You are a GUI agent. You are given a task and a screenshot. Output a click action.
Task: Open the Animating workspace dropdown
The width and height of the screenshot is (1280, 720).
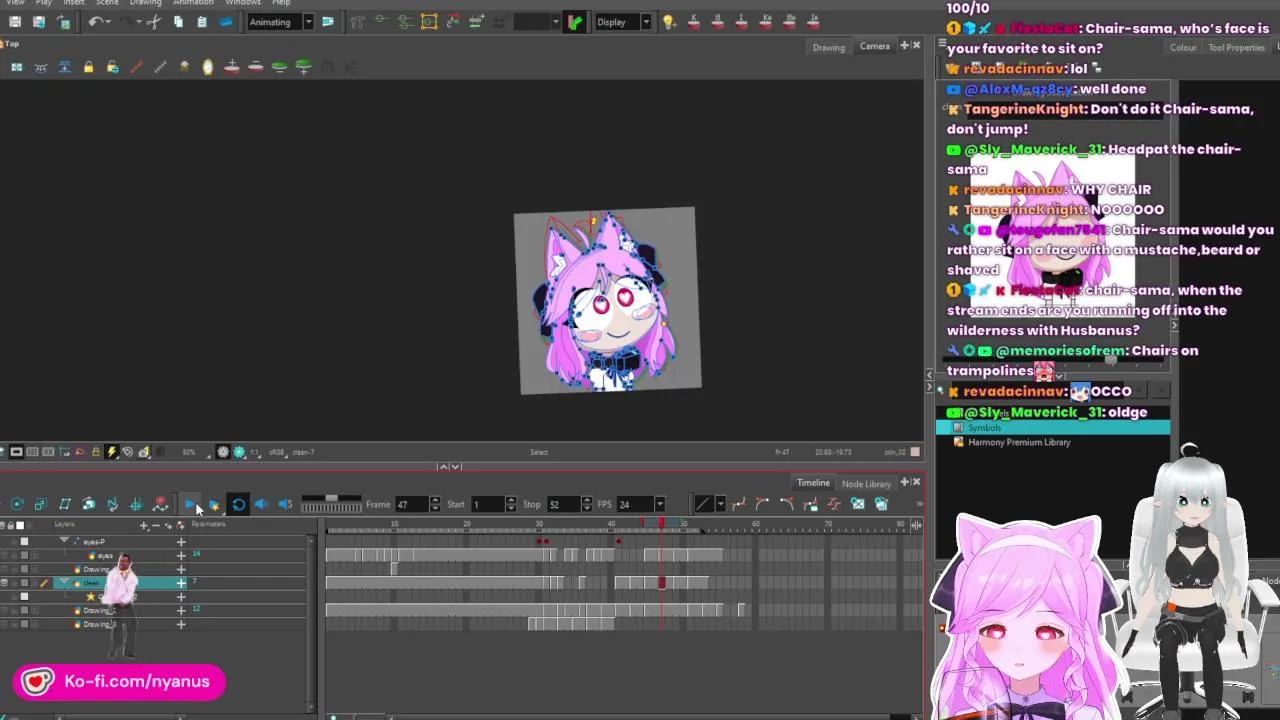pos(308,22)
